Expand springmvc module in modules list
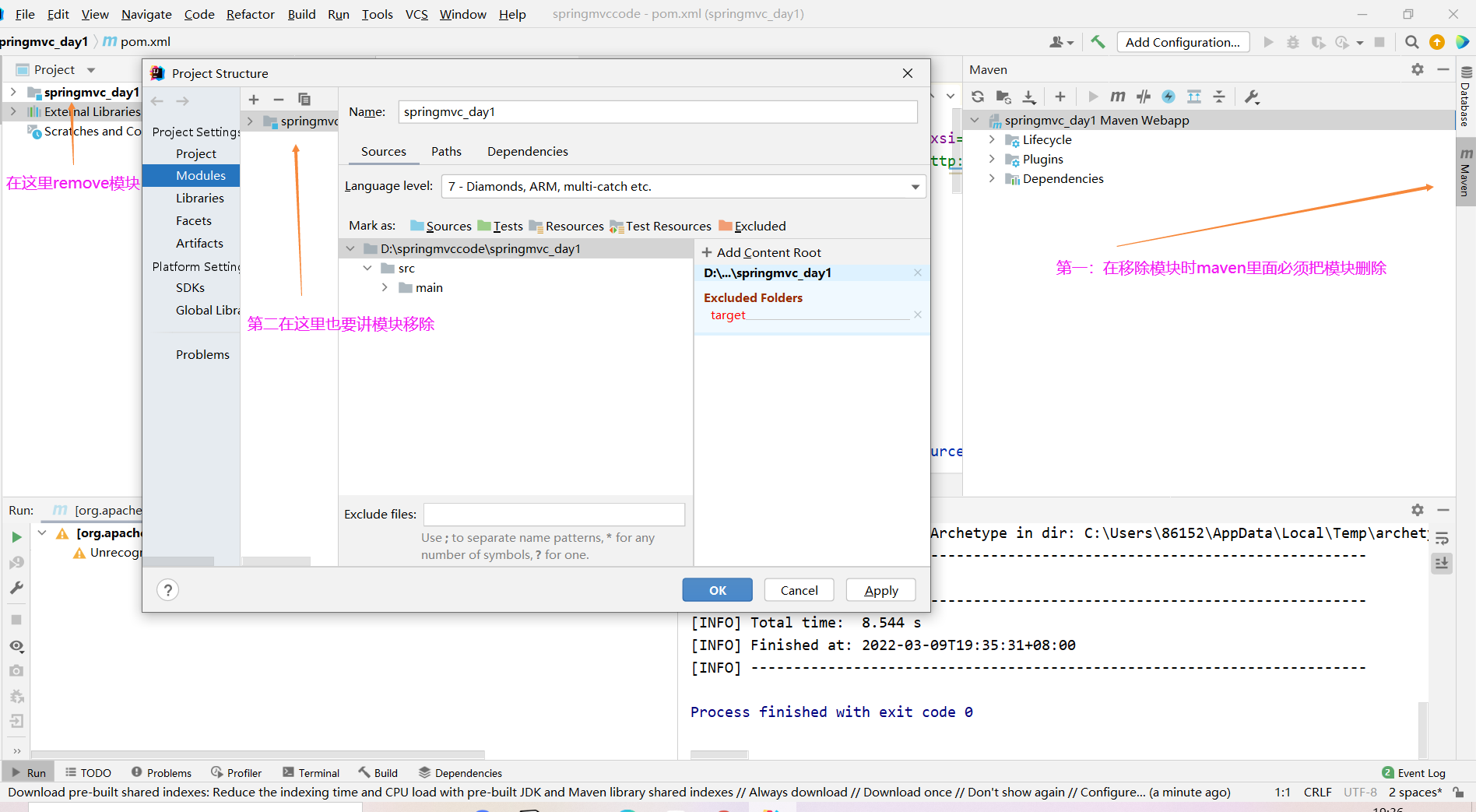1476x812 pixels. pos(250,121)
